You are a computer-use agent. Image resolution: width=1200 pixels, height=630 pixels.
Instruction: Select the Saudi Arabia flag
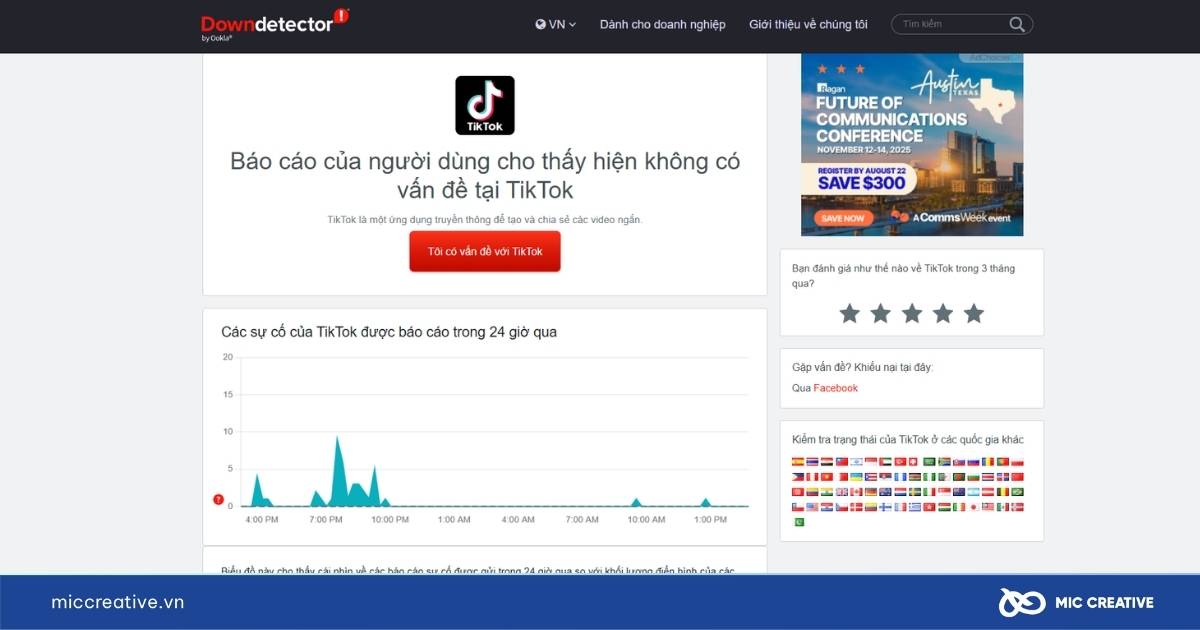[x=930, y=462]
